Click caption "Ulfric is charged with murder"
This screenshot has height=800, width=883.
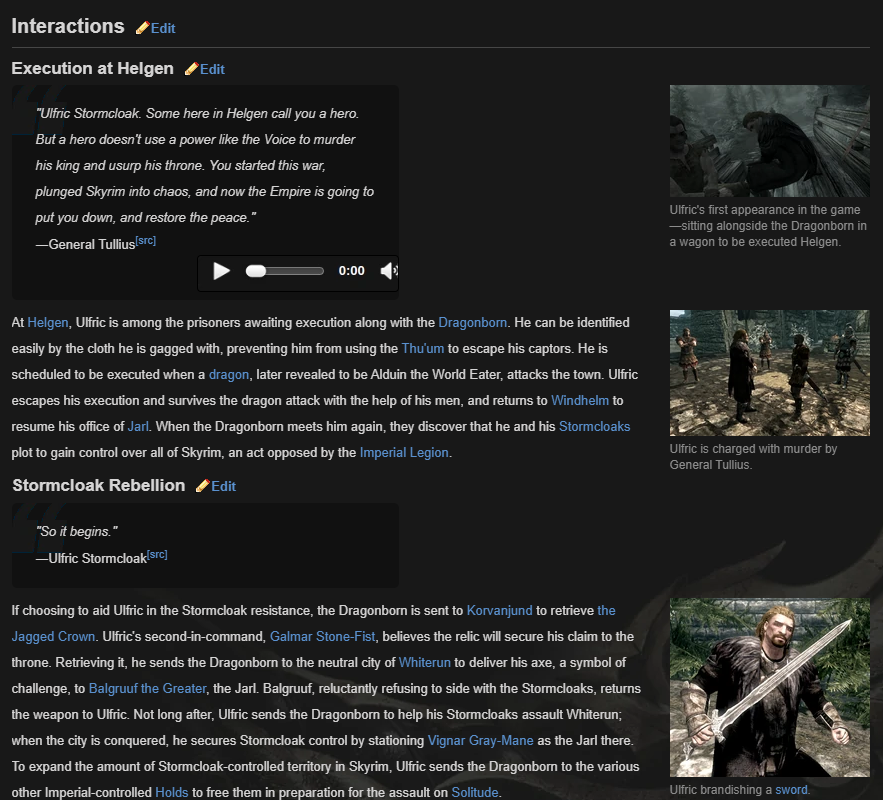click(x=753, y=457)
